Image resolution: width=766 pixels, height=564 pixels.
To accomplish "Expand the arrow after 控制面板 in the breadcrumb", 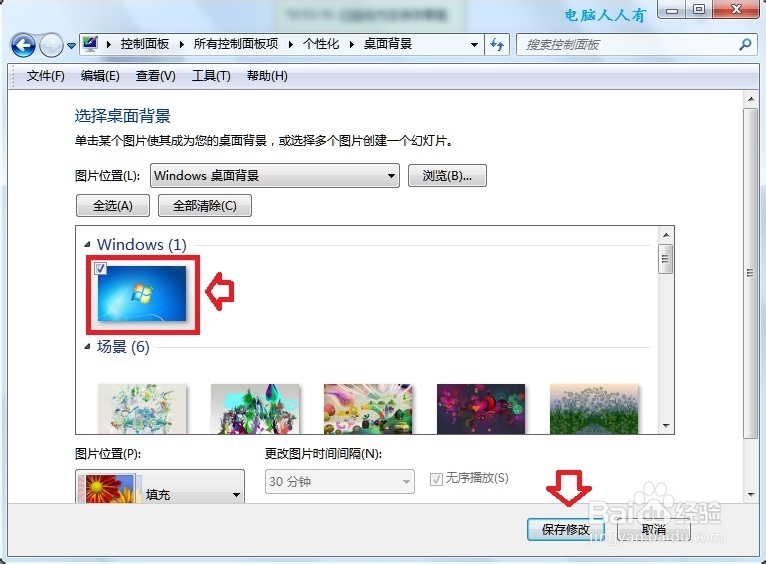I will pos(182,45).
